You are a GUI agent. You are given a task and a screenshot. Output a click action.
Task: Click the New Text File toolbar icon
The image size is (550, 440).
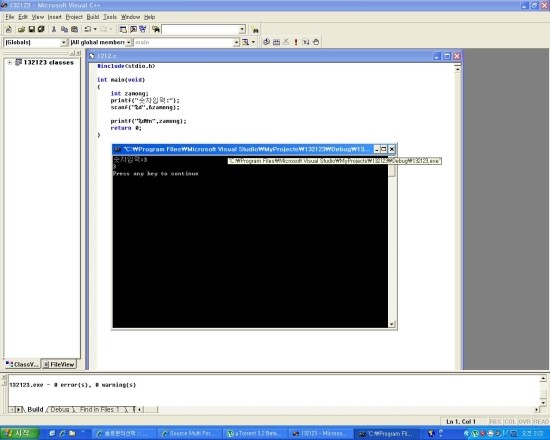pyautogui.click(x=9, y=29)
